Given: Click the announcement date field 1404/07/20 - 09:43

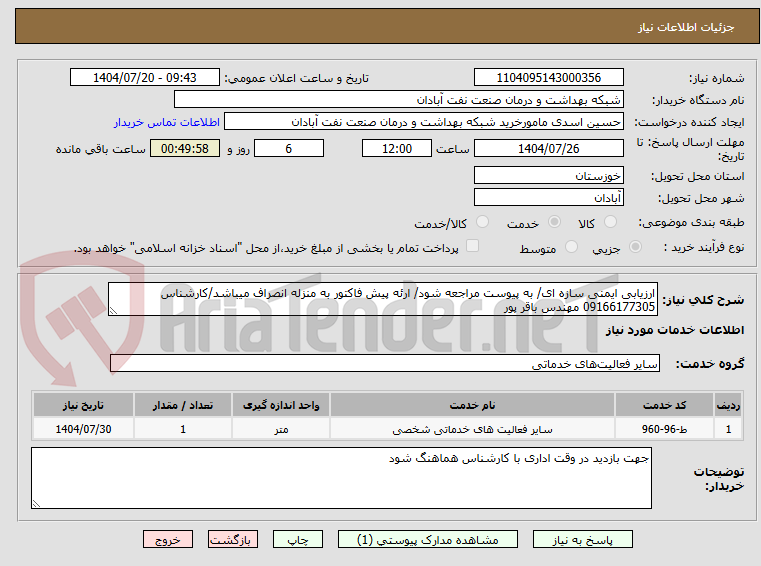Looking at the screenshot, I should (145, 77).
